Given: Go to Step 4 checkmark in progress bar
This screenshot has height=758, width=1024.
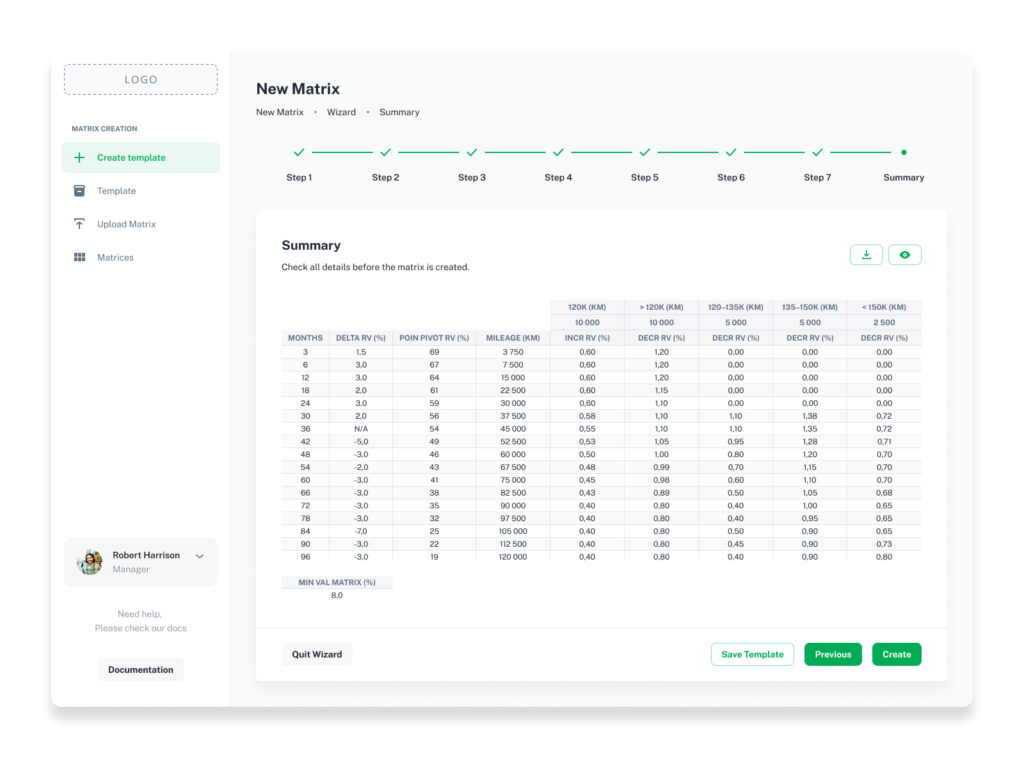Looking at the screenshot, I should [x=558, y=152].
